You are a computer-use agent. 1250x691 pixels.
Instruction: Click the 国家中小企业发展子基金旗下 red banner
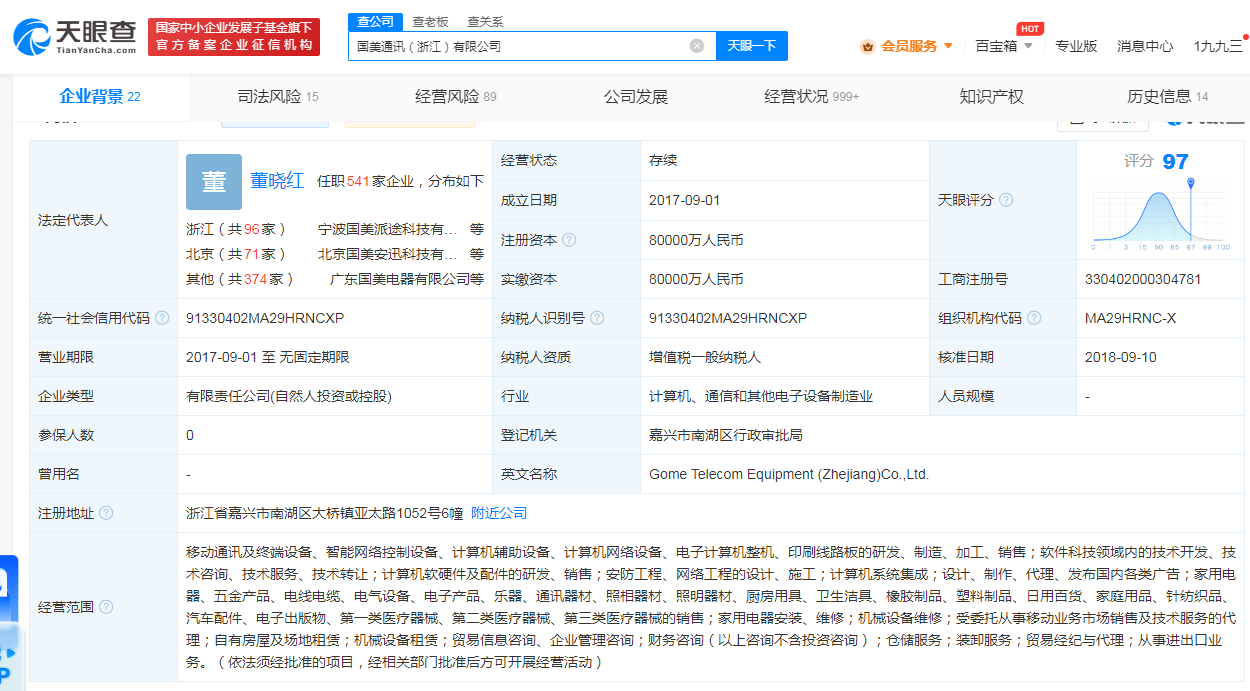pyautogui.click(x=234, y=36)
